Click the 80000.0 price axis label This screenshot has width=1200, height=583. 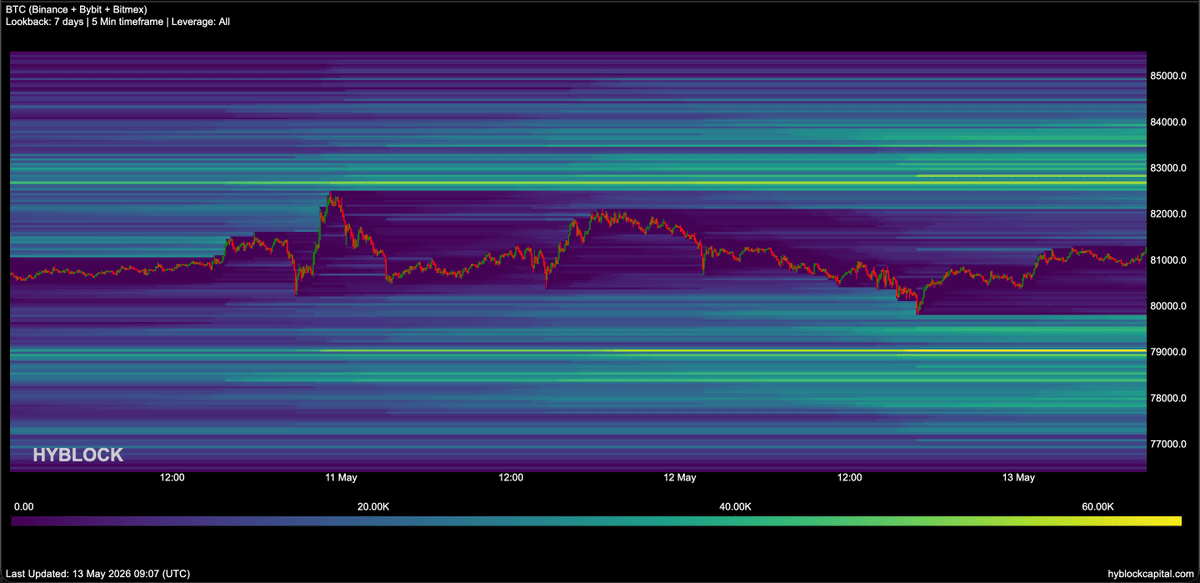click(x=1169, y=306)
